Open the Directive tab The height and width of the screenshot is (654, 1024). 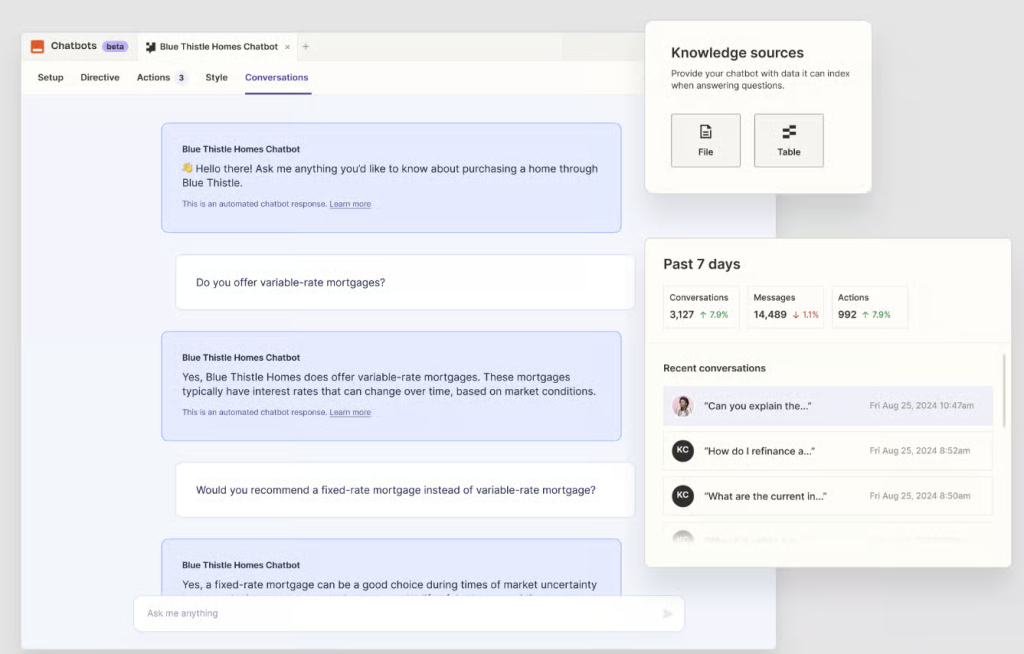point(100,77)
